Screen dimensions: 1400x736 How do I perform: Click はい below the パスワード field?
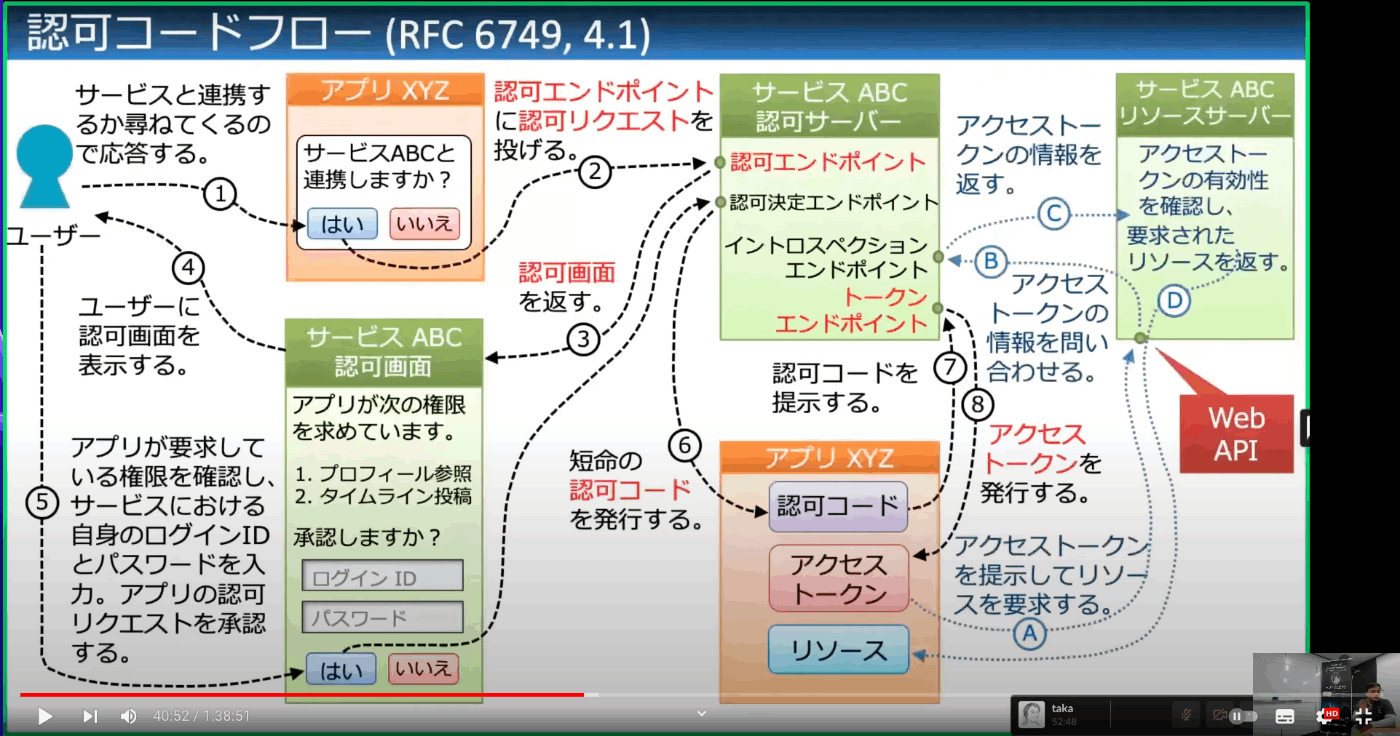click(341, 669)
